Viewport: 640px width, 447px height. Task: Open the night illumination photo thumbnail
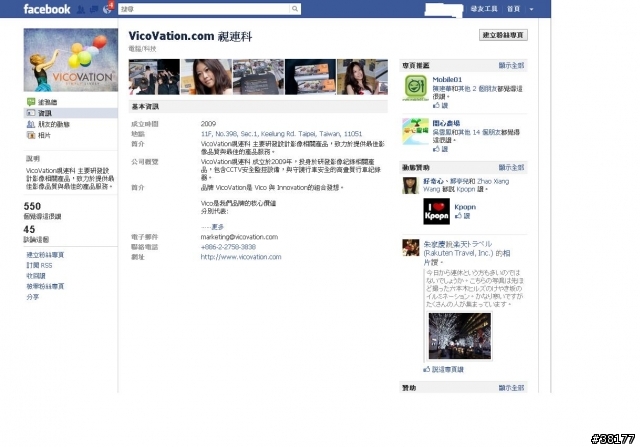coord(460,336)
